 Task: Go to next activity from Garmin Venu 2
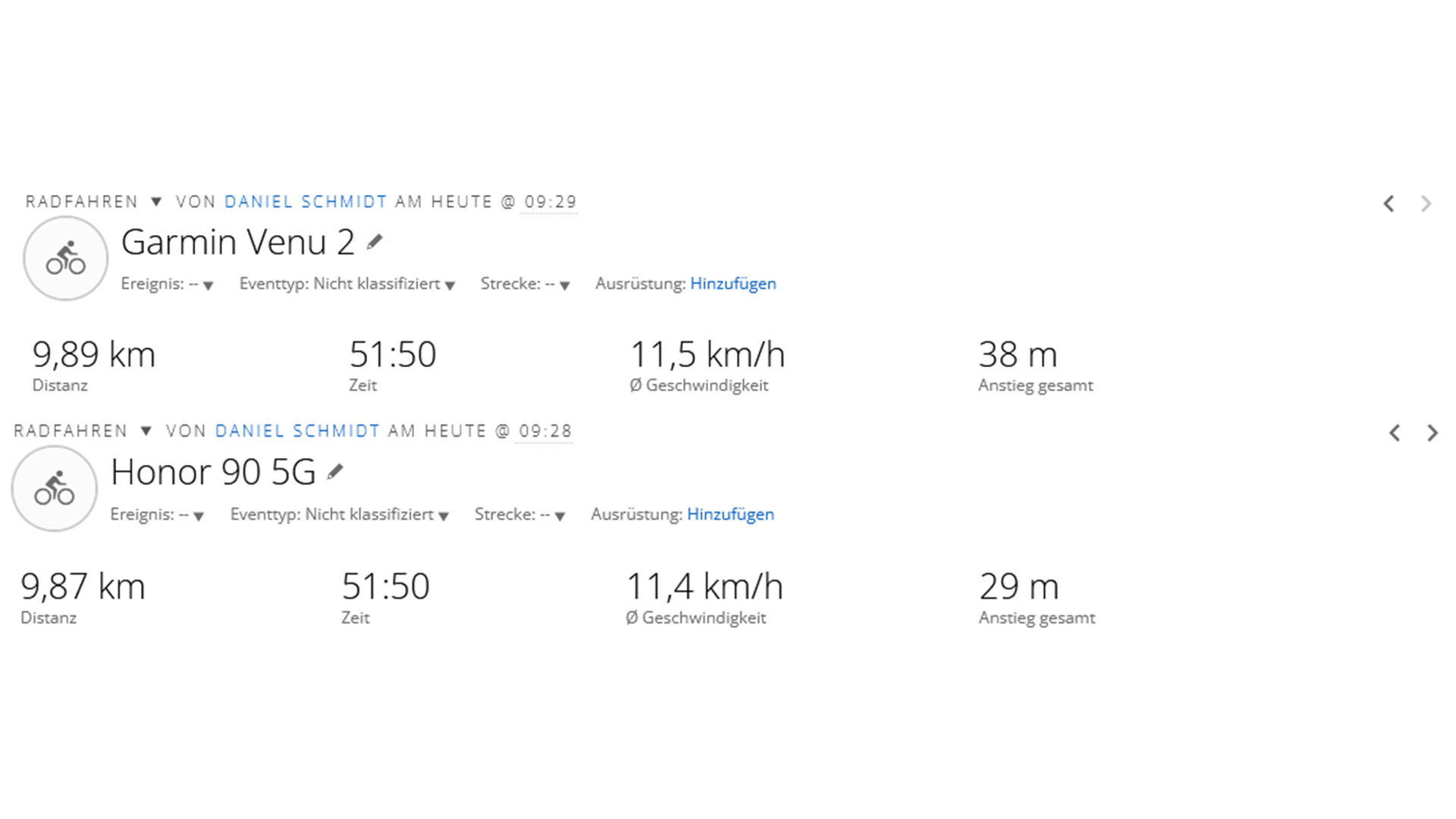click(1426, 204)
